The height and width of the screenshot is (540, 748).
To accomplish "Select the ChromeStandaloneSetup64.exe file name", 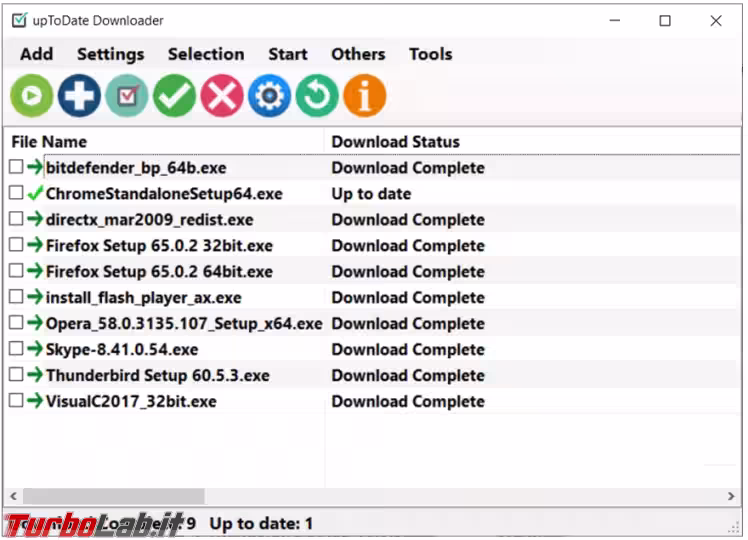I will click(x=164, y=194).
